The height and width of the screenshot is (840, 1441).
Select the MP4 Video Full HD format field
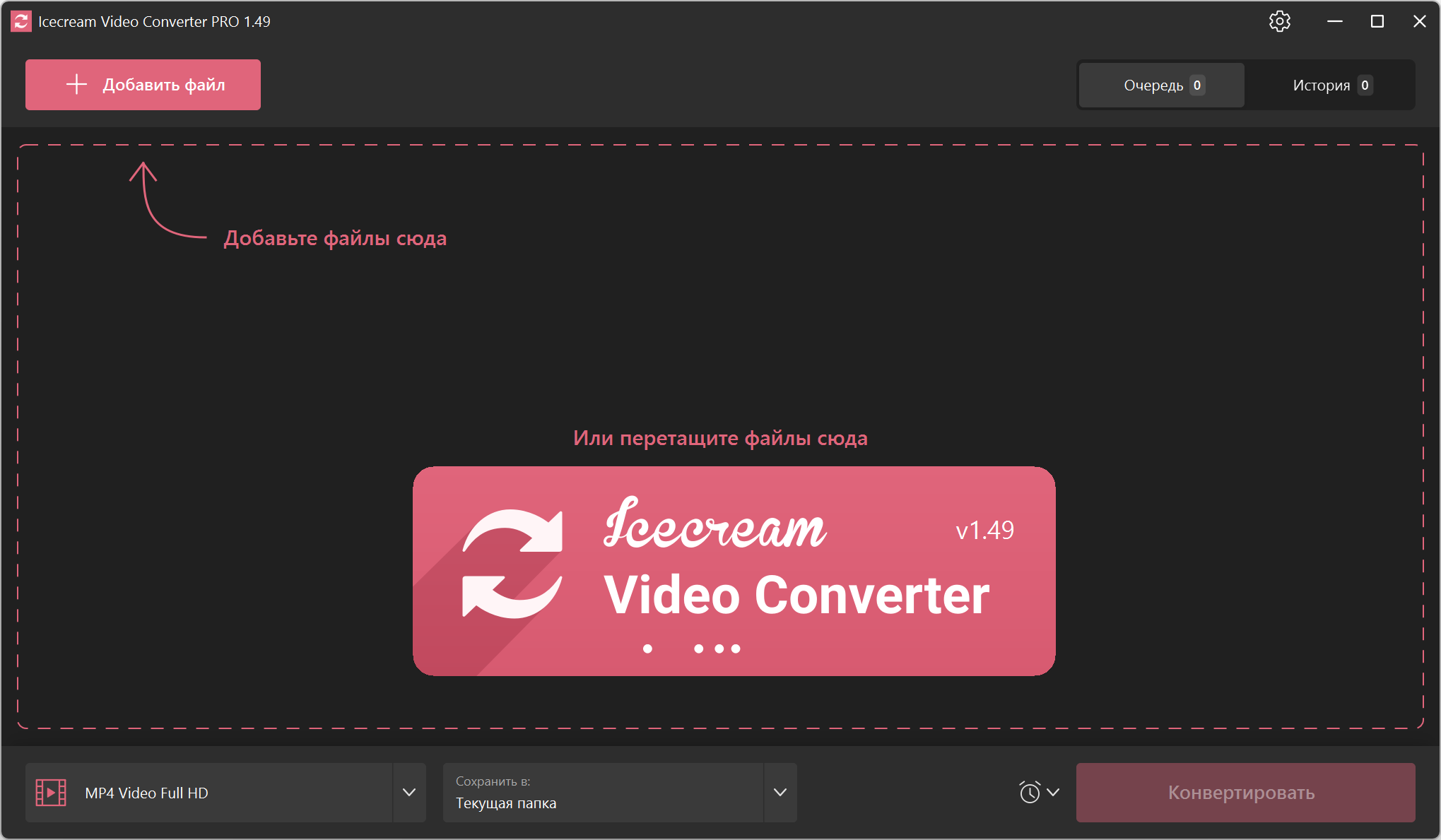click(x=212, y=793)
